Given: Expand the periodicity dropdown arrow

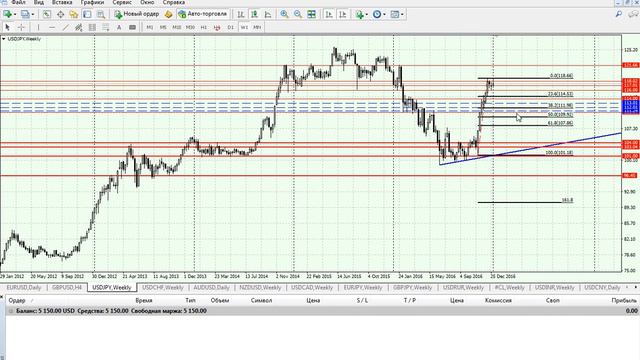Looking at the screenshot, I should [x=384, y=14].
